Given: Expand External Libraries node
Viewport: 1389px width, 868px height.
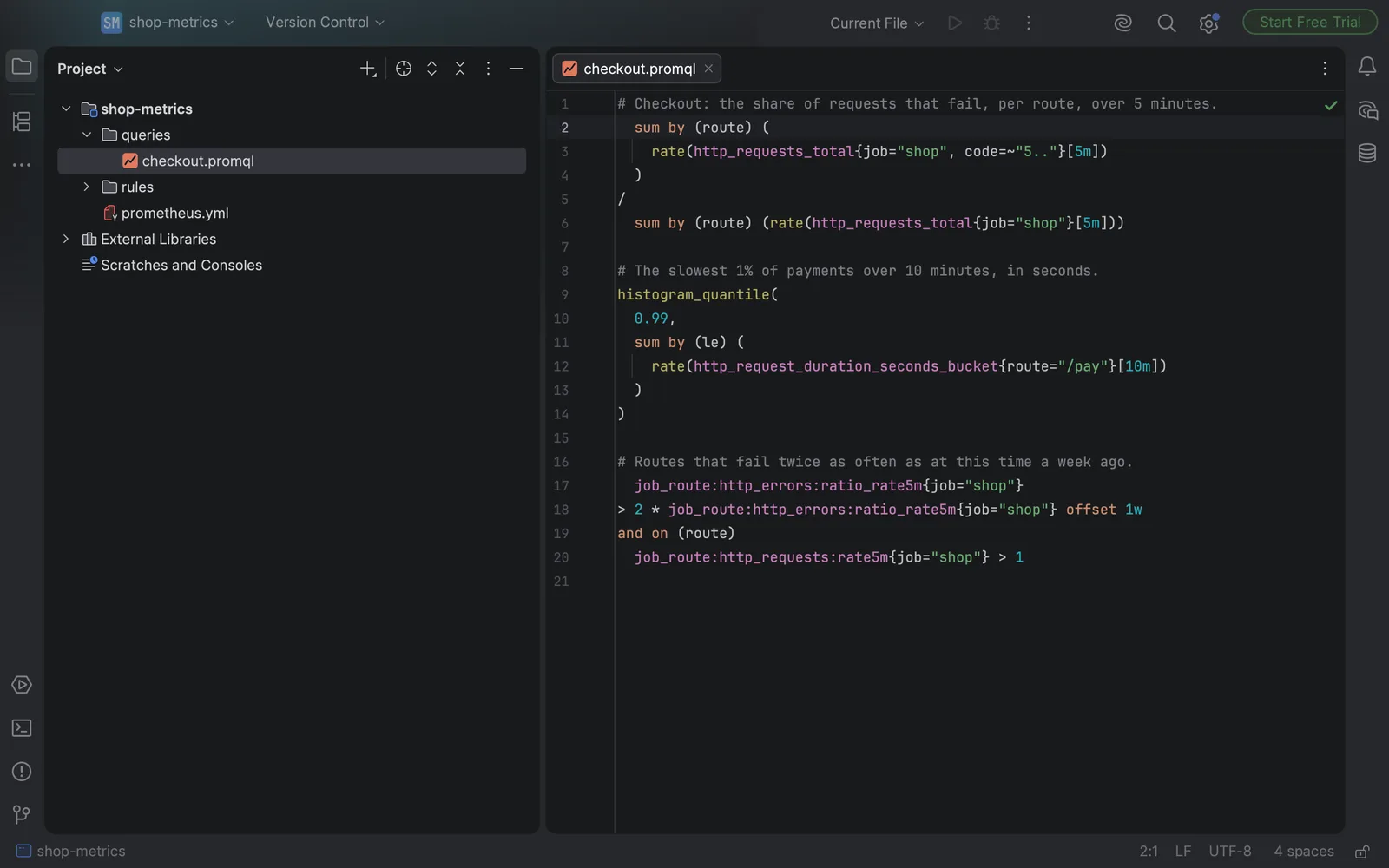Looking at the screenshot, I should coord(66,239).
